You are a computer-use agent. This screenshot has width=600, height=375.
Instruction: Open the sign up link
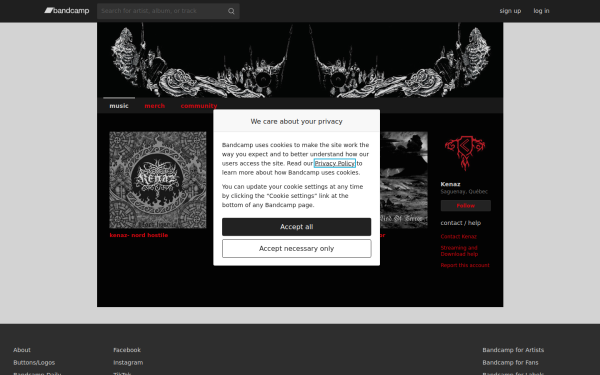pos(510,11)
